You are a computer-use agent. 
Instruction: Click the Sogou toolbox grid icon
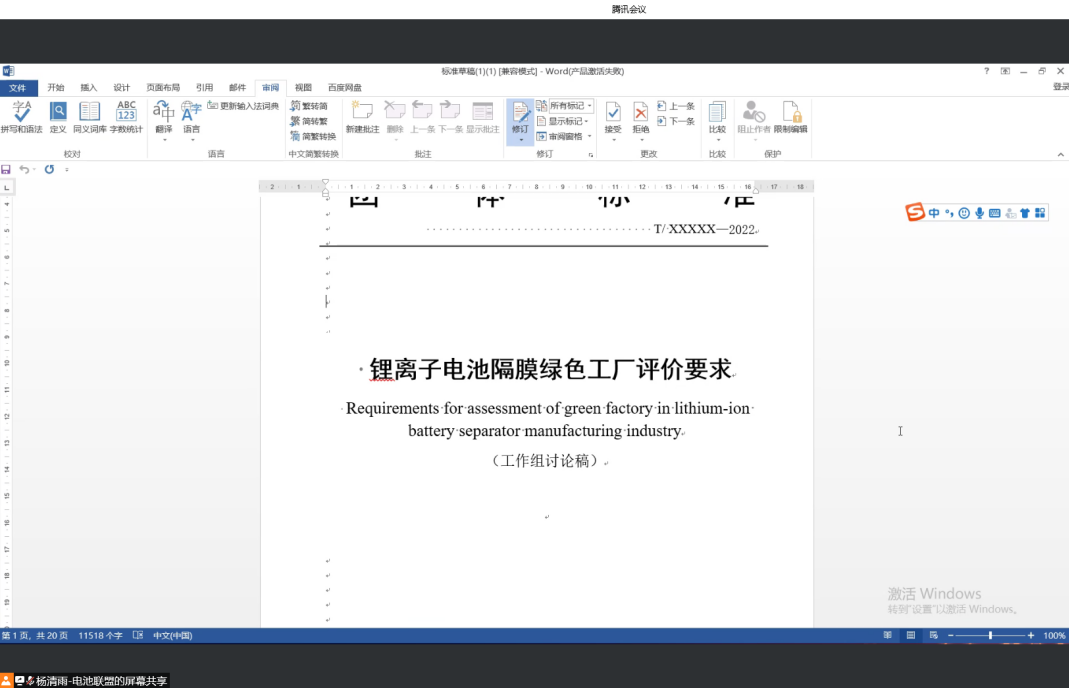1040,213
